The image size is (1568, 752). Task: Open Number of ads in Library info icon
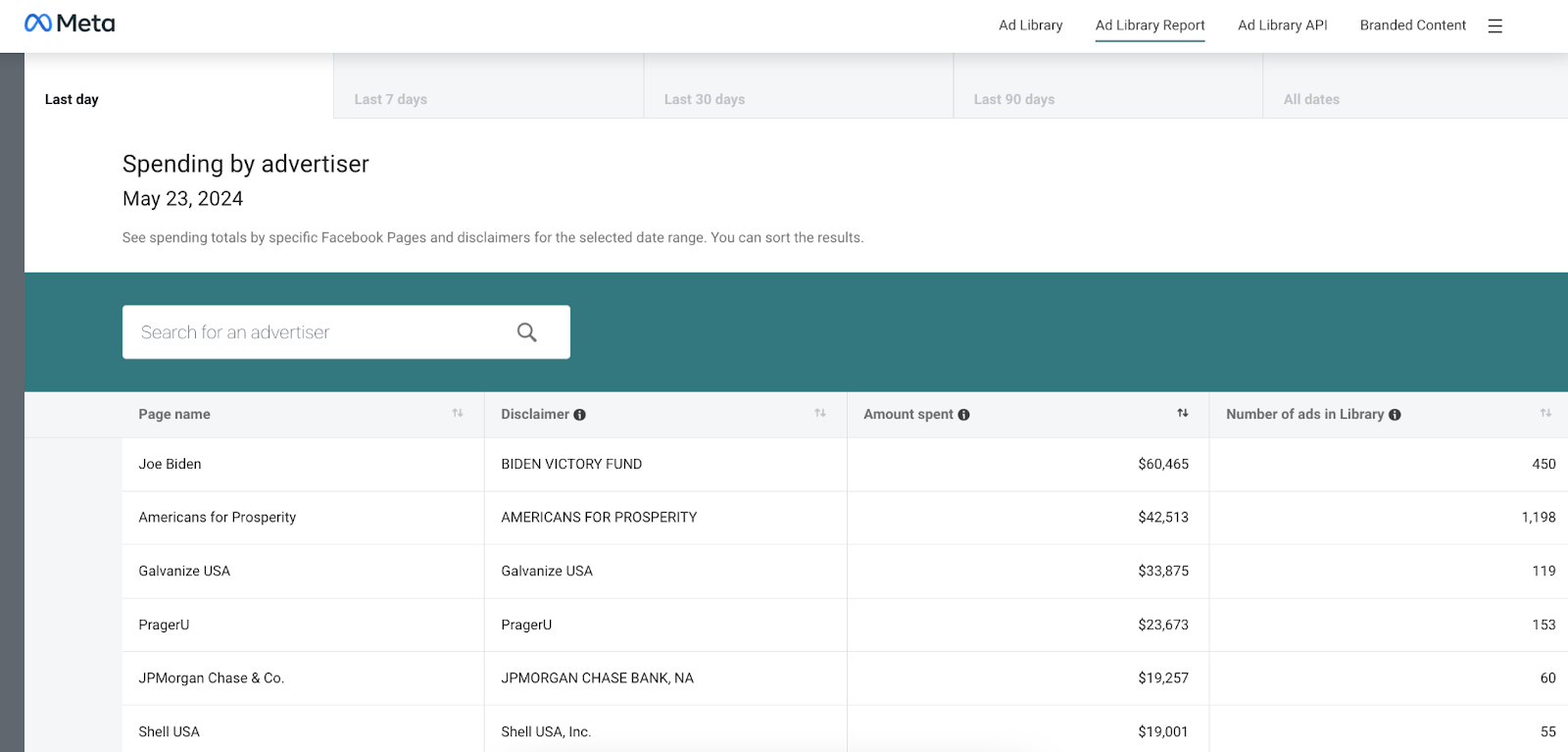click(x=1395, y=415)
